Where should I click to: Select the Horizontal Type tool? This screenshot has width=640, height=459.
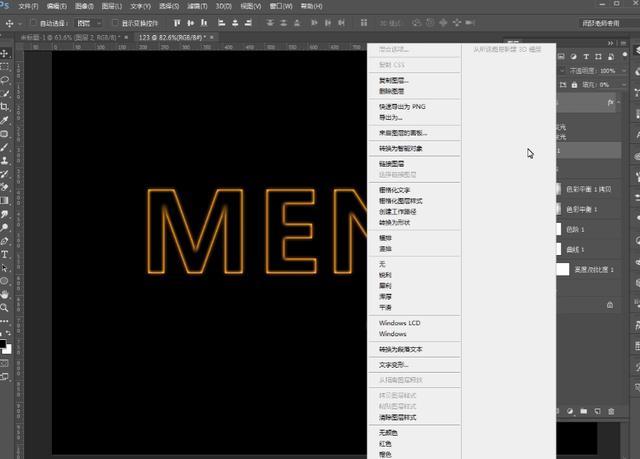tap(5, 255)
